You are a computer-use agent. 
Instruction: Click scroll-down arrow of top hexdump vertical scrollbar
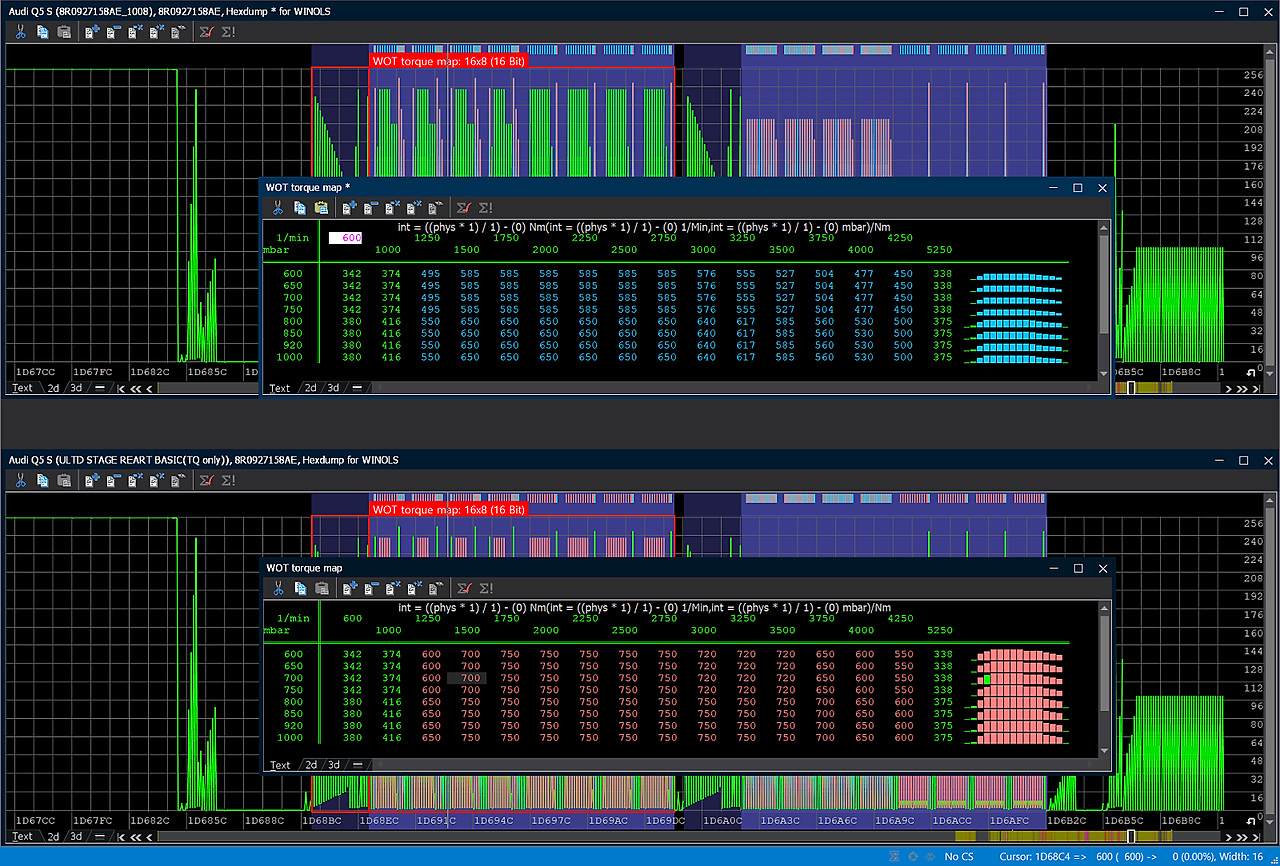1269,372
